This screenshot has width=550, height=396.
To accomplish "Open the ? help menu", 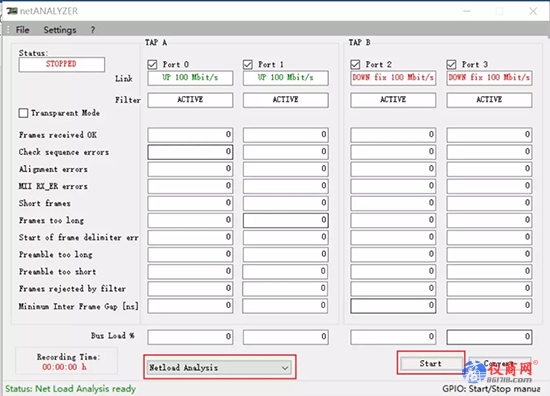I will tap(93, 30).
